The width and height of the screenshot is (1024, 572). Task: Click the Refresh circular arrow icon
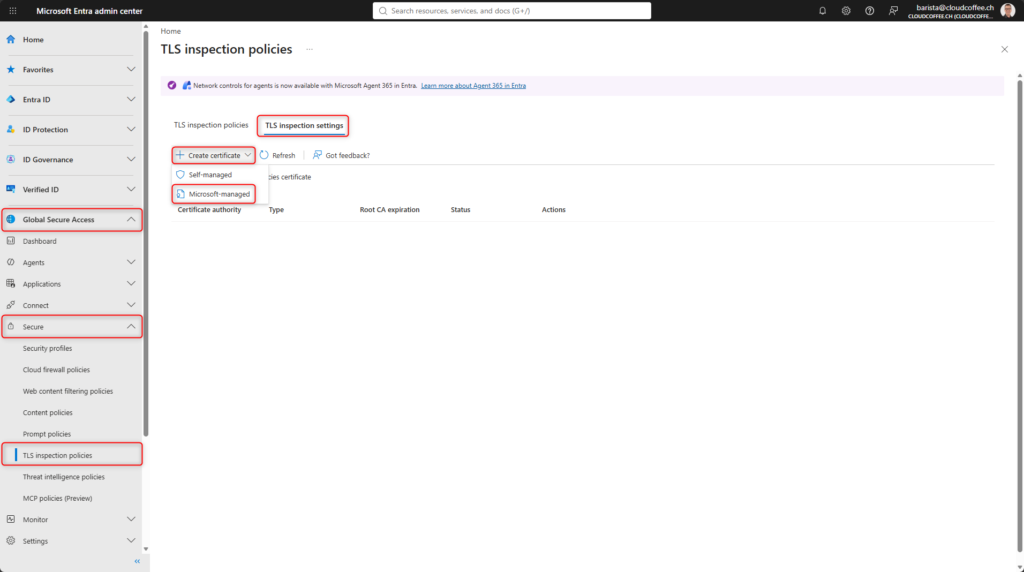(264, 155)
